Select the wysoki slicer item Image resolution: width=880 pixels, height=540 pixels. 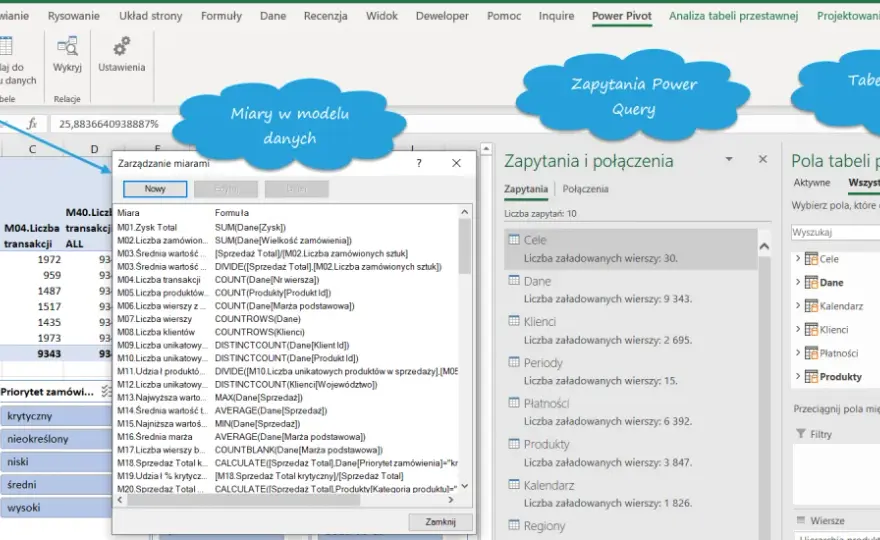(56, 507)
